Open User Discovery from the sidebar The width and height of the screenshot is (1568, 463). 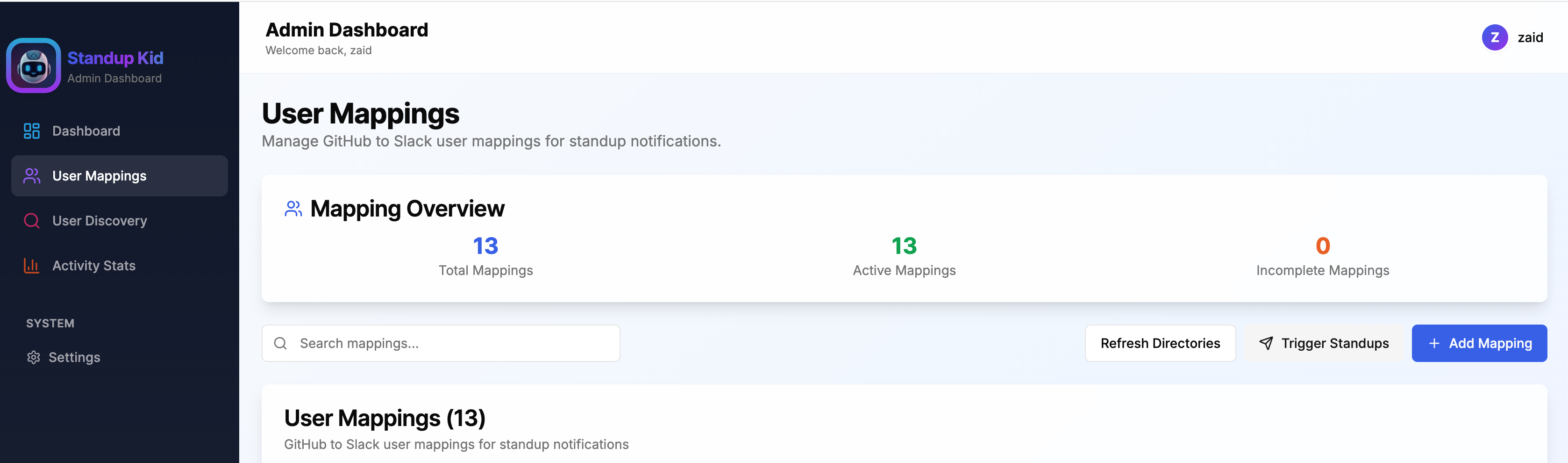tap(99, 221)
